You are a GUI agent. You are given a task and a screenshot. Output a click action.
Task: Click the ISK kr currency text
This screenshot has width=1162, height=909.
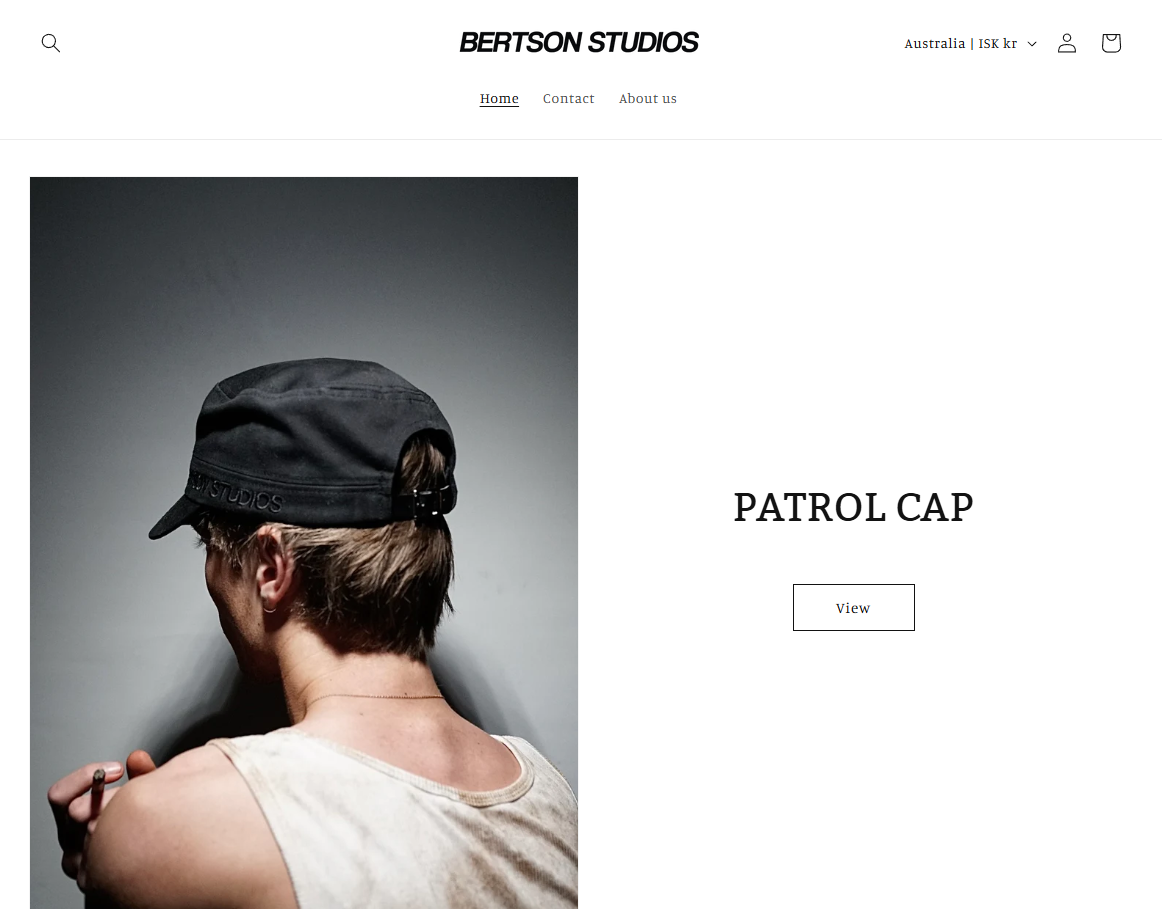pyautogui.click(x=997, y=44)
